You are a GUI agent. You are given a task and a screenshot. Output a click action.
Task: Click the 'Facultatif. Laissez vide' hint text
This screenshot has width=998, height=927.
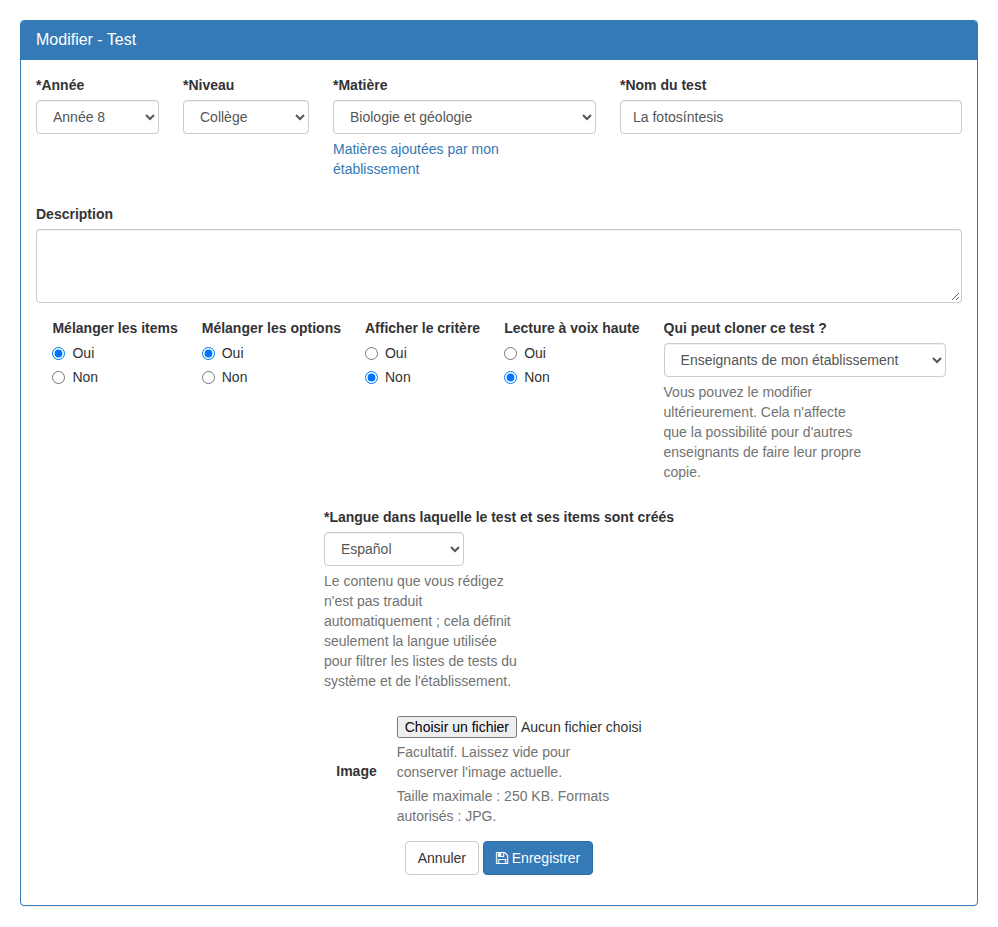(x=483, y=762)
